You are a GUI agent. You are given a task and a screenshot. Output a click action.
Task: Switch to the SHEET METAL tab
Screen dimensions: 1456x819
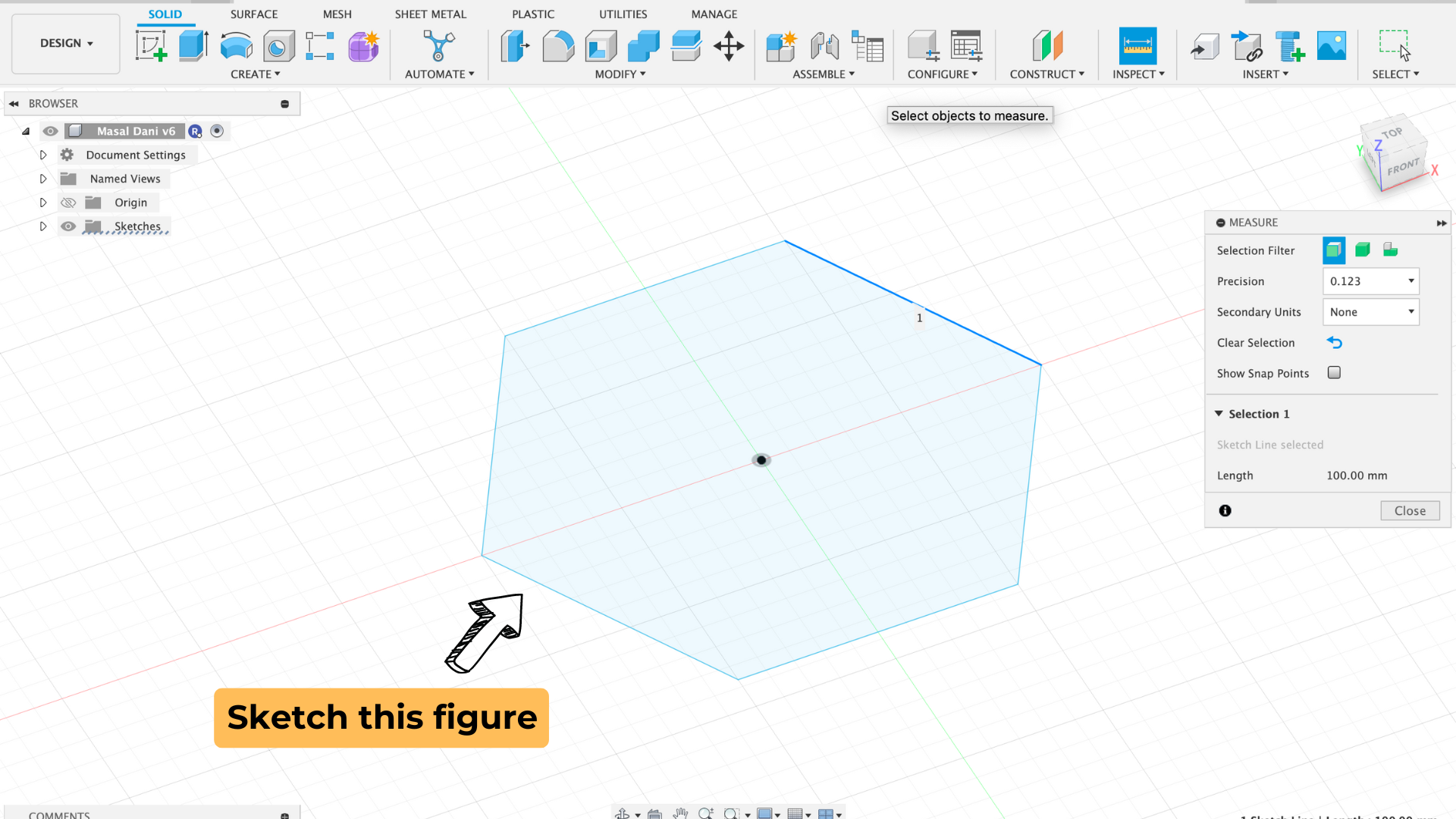pyautogui.click(x=431, y=14)
